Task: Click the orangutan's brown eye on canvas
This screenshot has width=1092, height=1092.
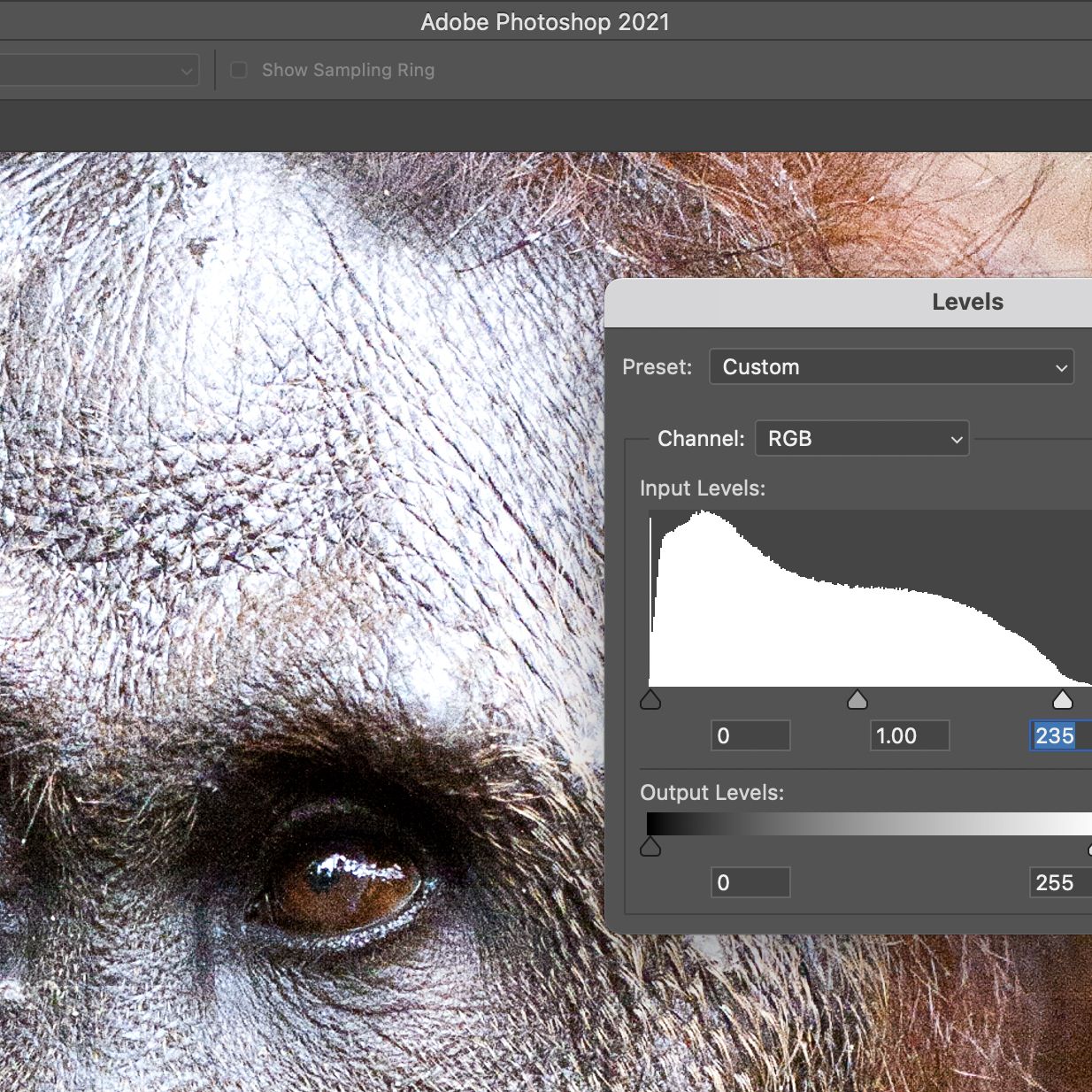Action: pos(345,888)
